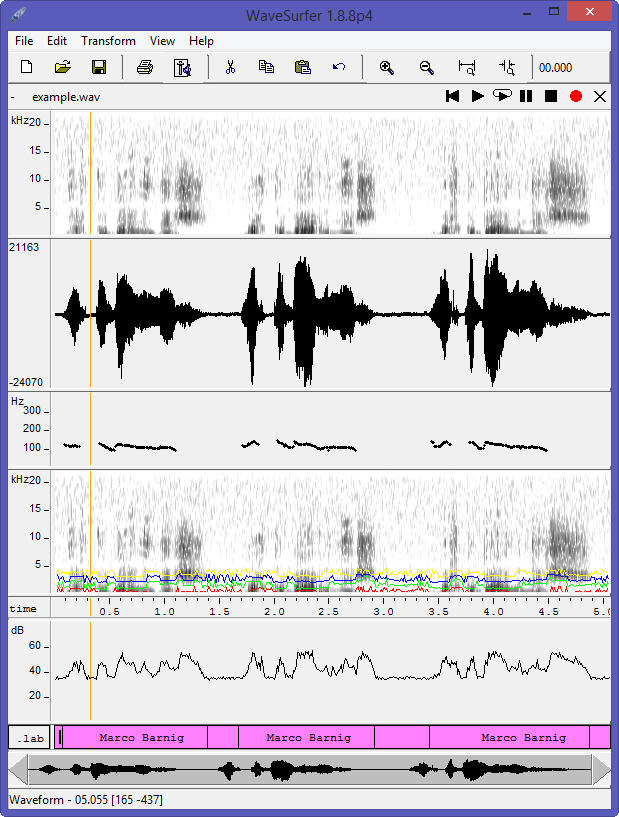Play example.wav

click(477, 96)
